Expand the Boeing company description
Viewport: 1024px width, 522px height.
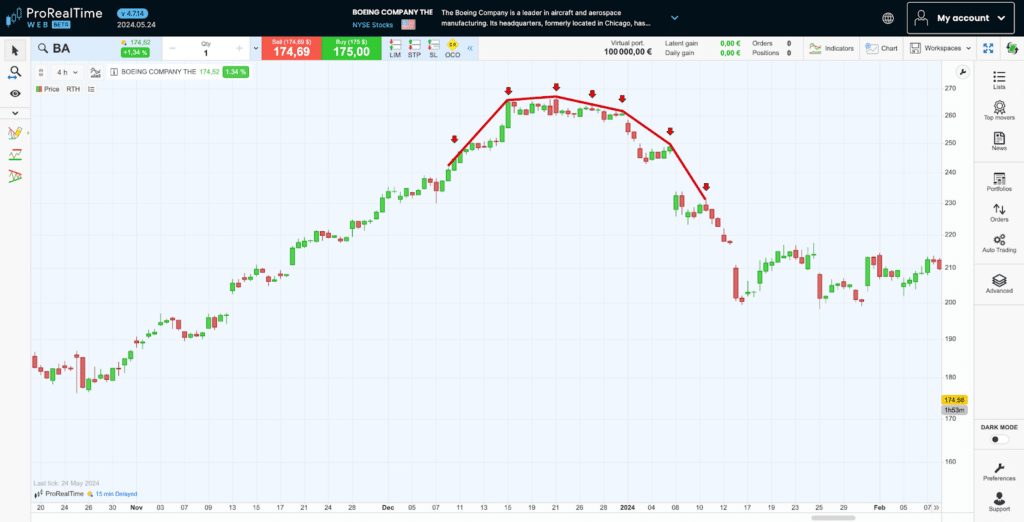(675, 18)
